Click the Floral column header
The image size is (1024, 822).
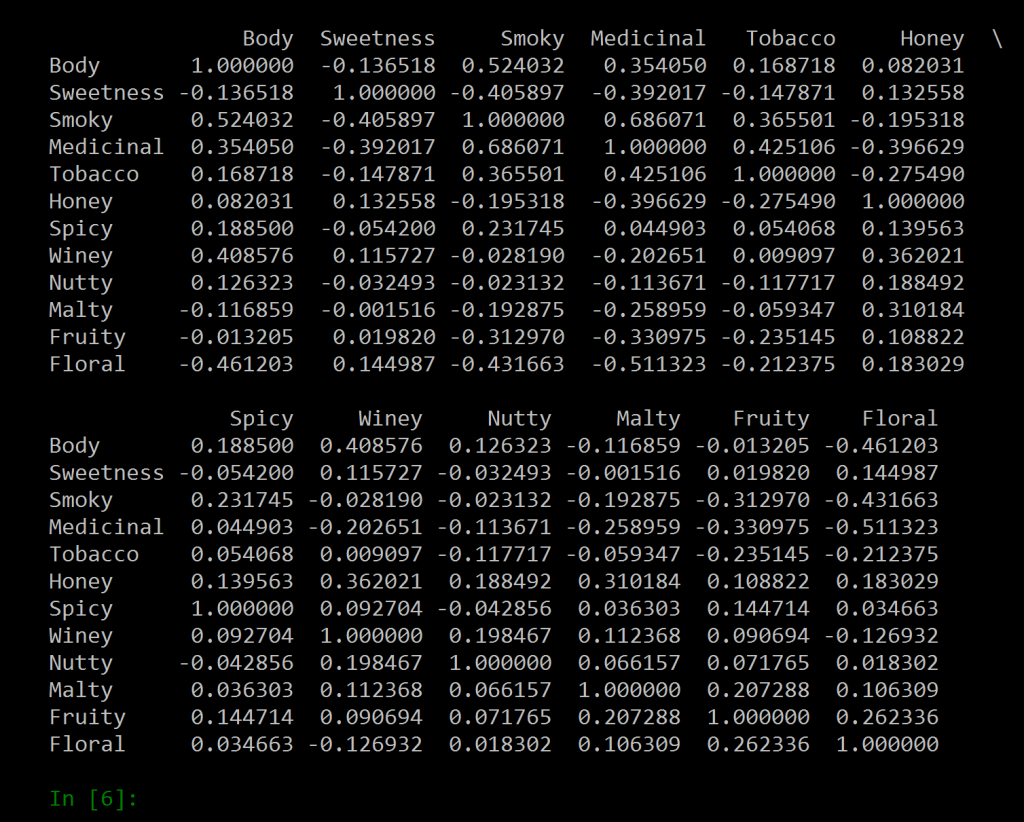pyautogui.click(x=900, y=419)
